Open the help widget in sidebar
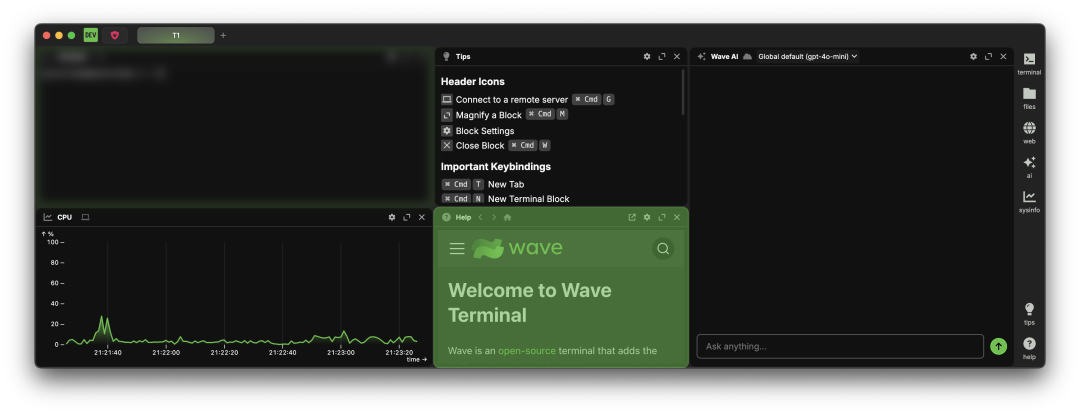1080x414 pixels. click(1029, 348)
